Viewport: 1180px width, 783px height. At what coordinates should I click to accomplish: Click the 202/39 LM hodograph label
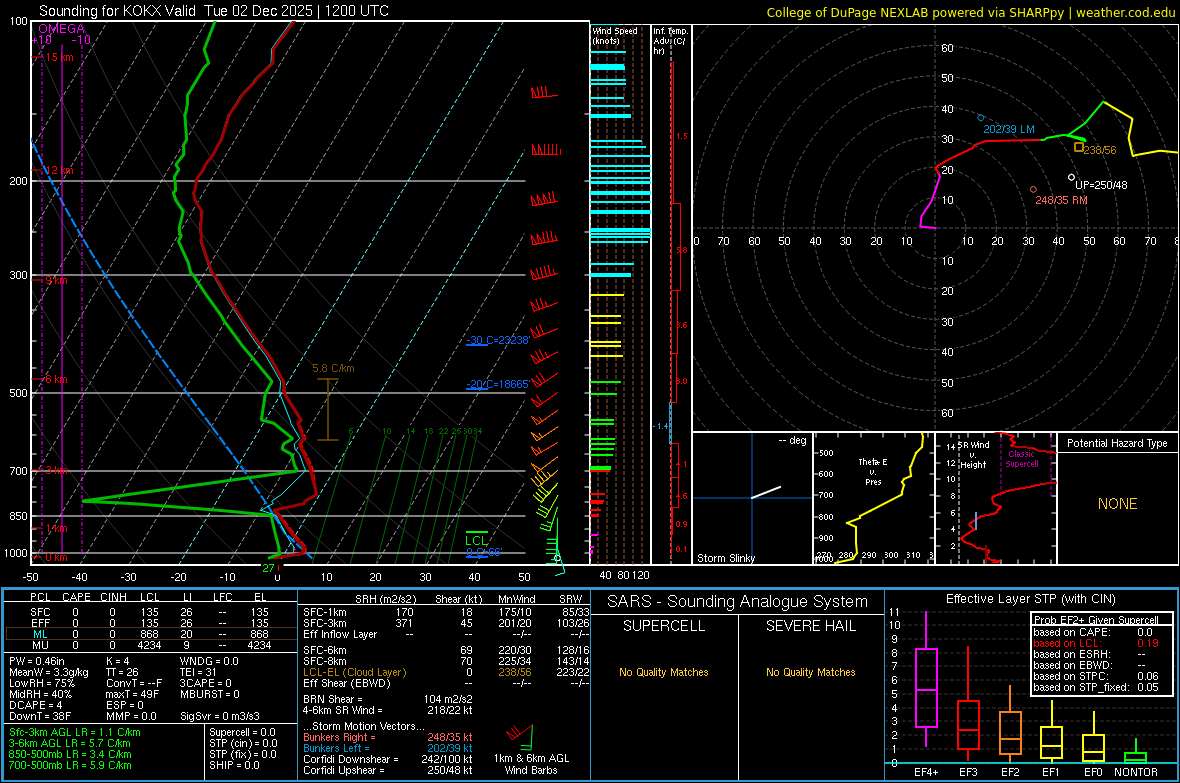(1008, 129)
